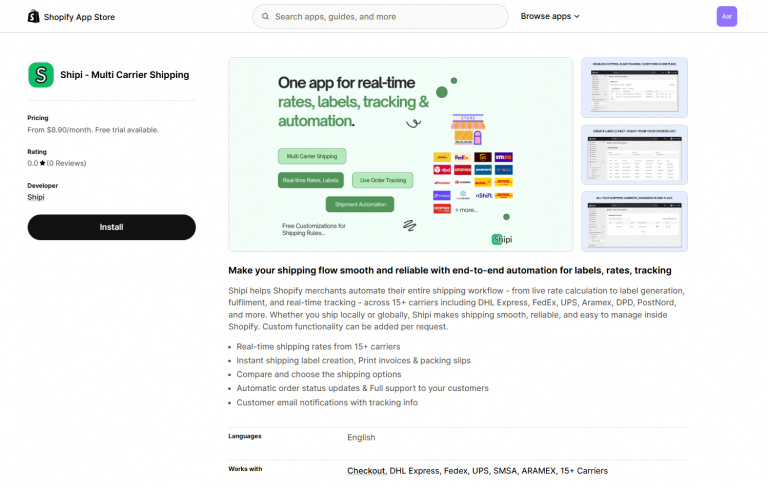Click the green Shipi app icon

[x=41, y=75]
